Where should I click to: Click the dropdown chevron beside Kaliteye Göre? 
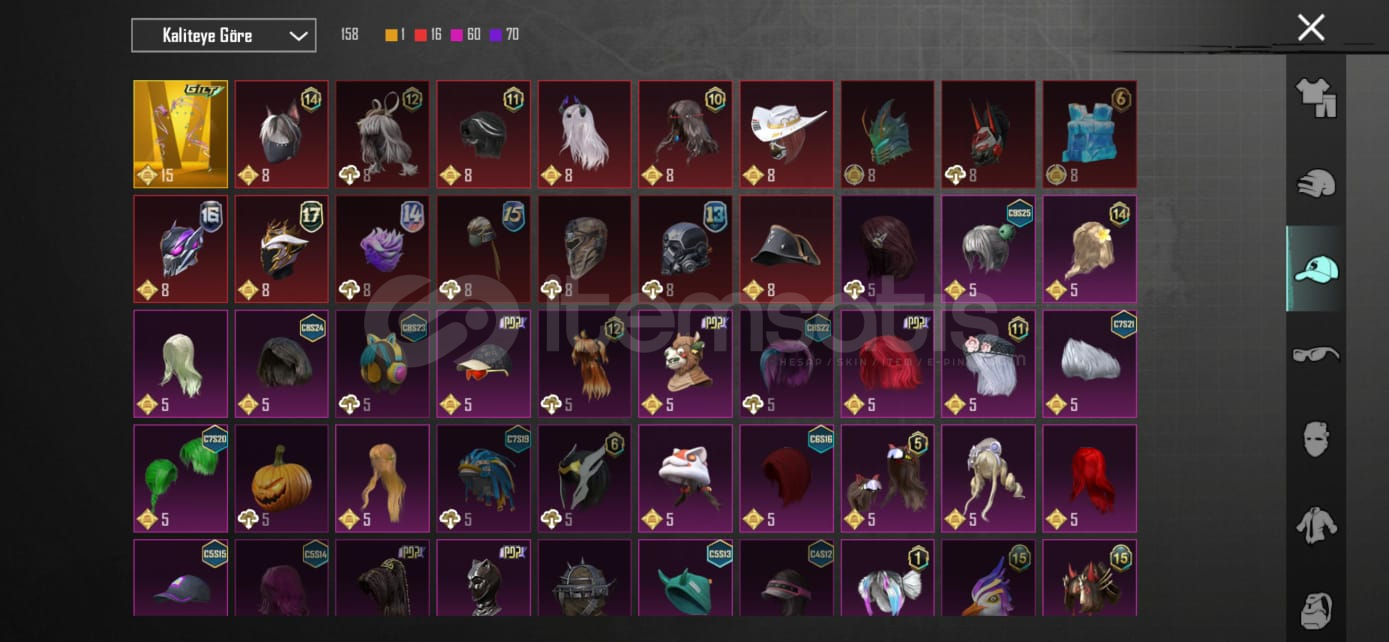pos(298,36)
